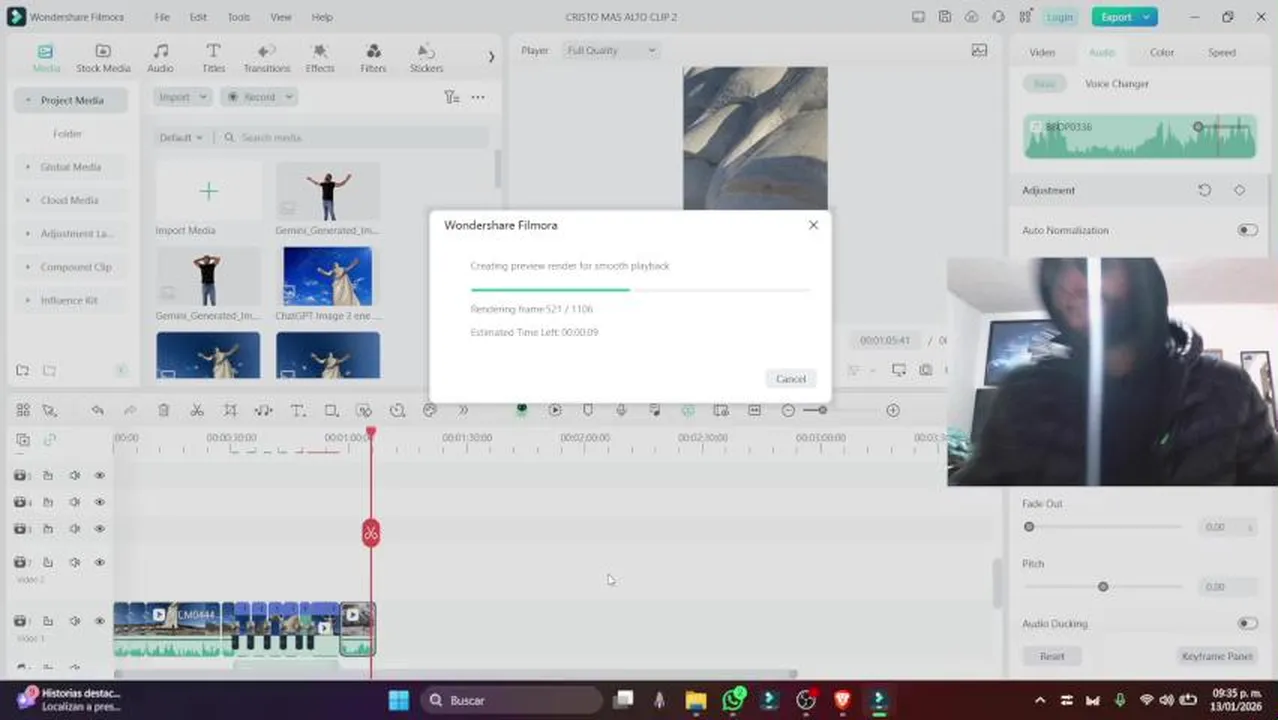Screen dimensions: 1278x720
Task: Expand the Compound Clip tree item
Action: pyautogui.click(x=28, y=267)
